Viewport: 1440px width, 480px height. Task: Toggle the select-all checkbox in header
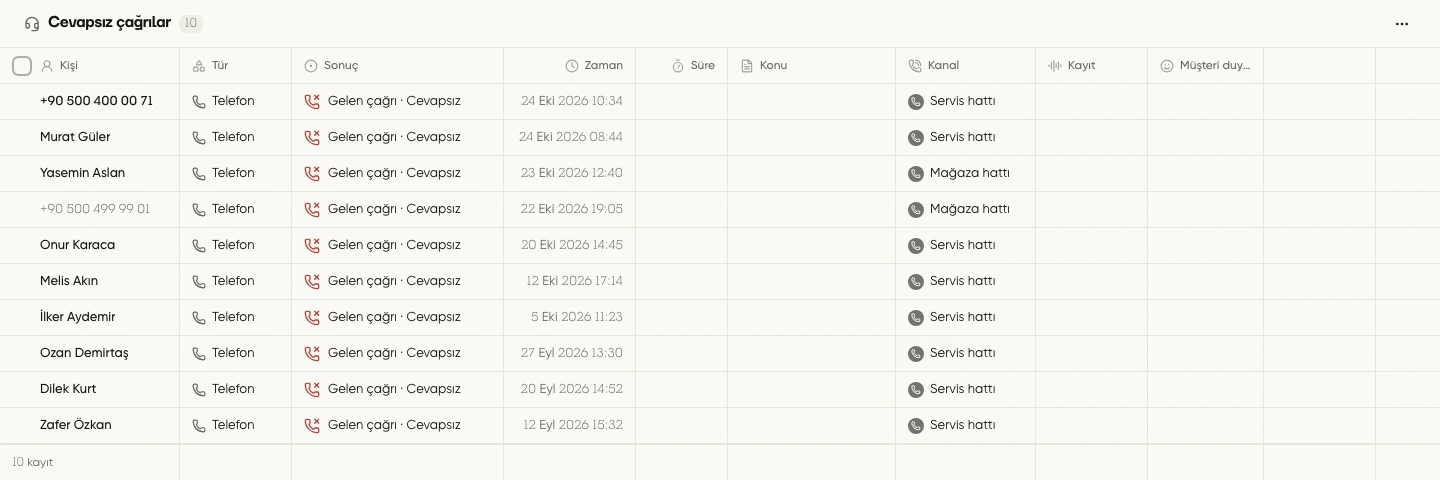click(x=22, y=66)
